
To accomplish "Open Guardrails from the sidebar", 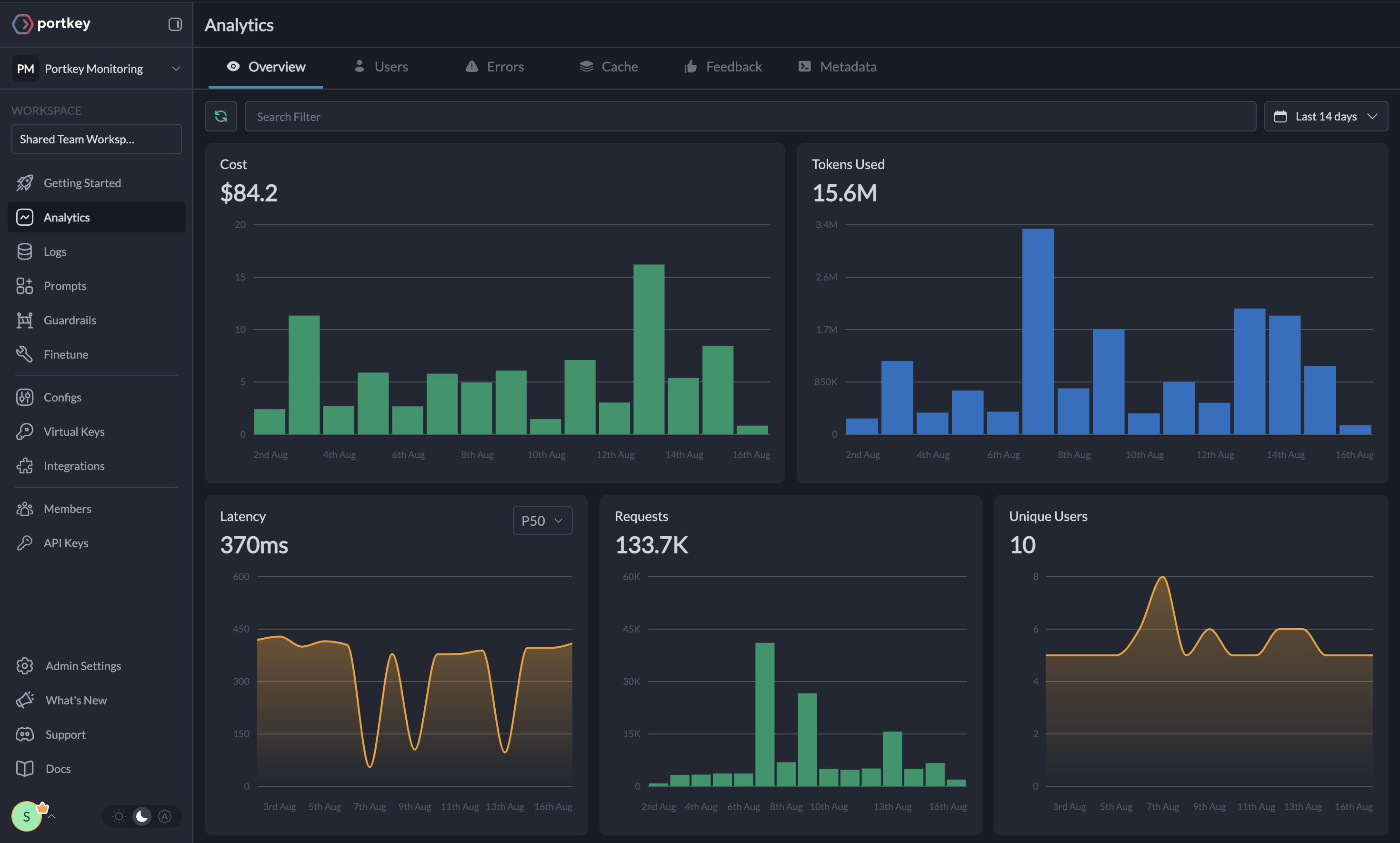I will click(x=70, y=320).
